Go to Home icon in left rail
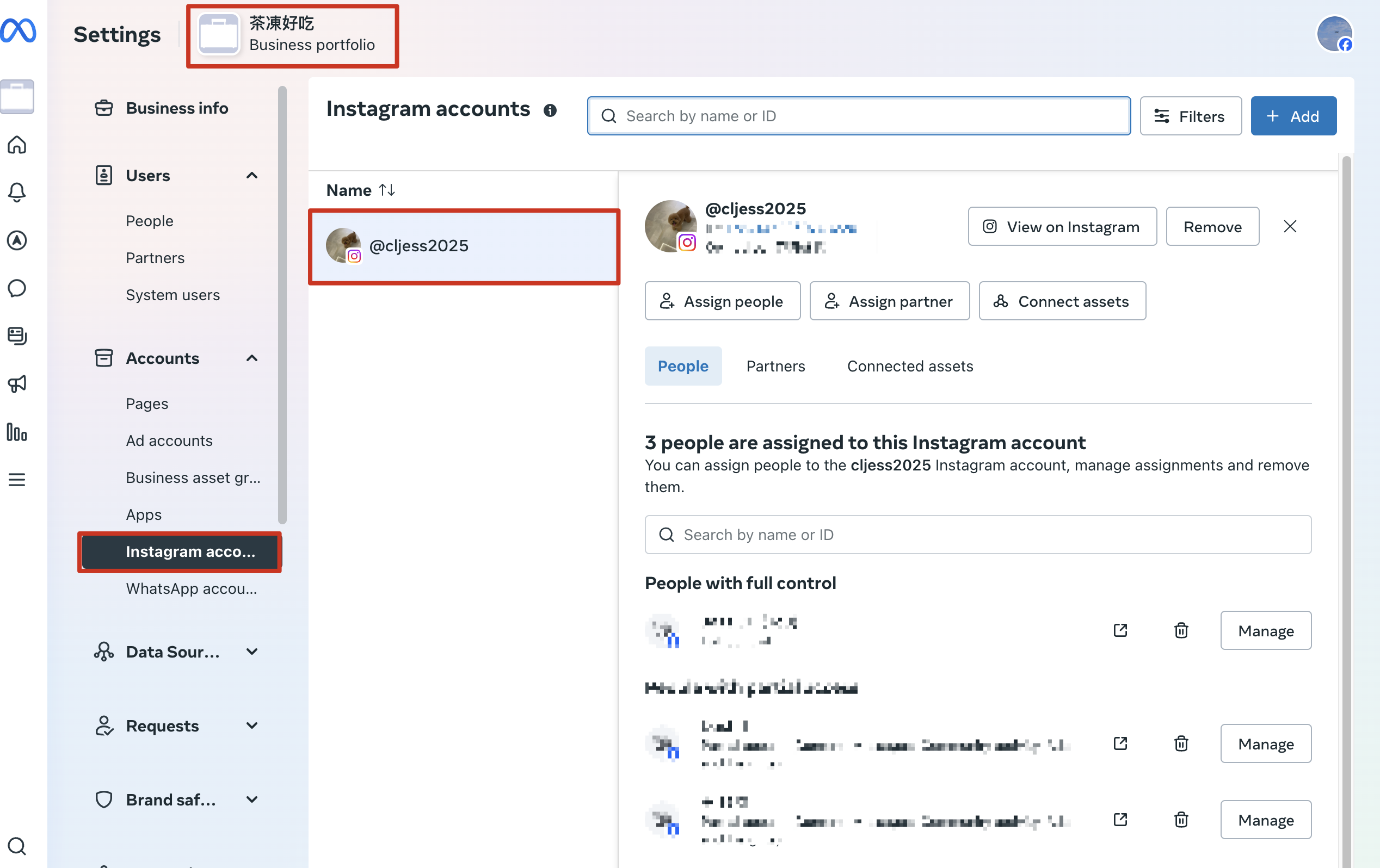Image resolution: width=1380 pixels, height=868 pixels. 17,144
